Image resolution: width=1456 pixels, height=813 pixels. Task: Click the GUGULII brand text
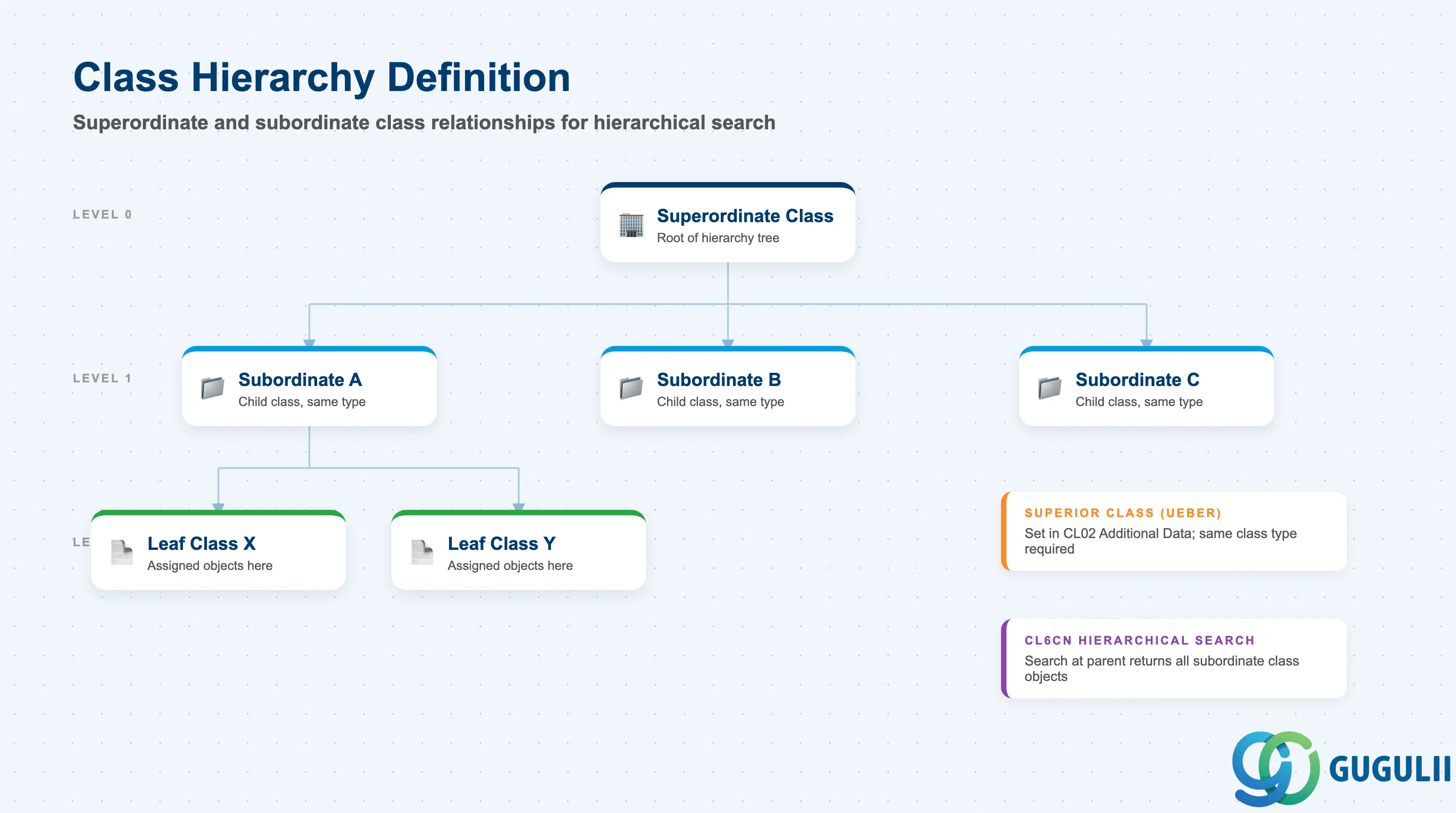[1389, 769]
